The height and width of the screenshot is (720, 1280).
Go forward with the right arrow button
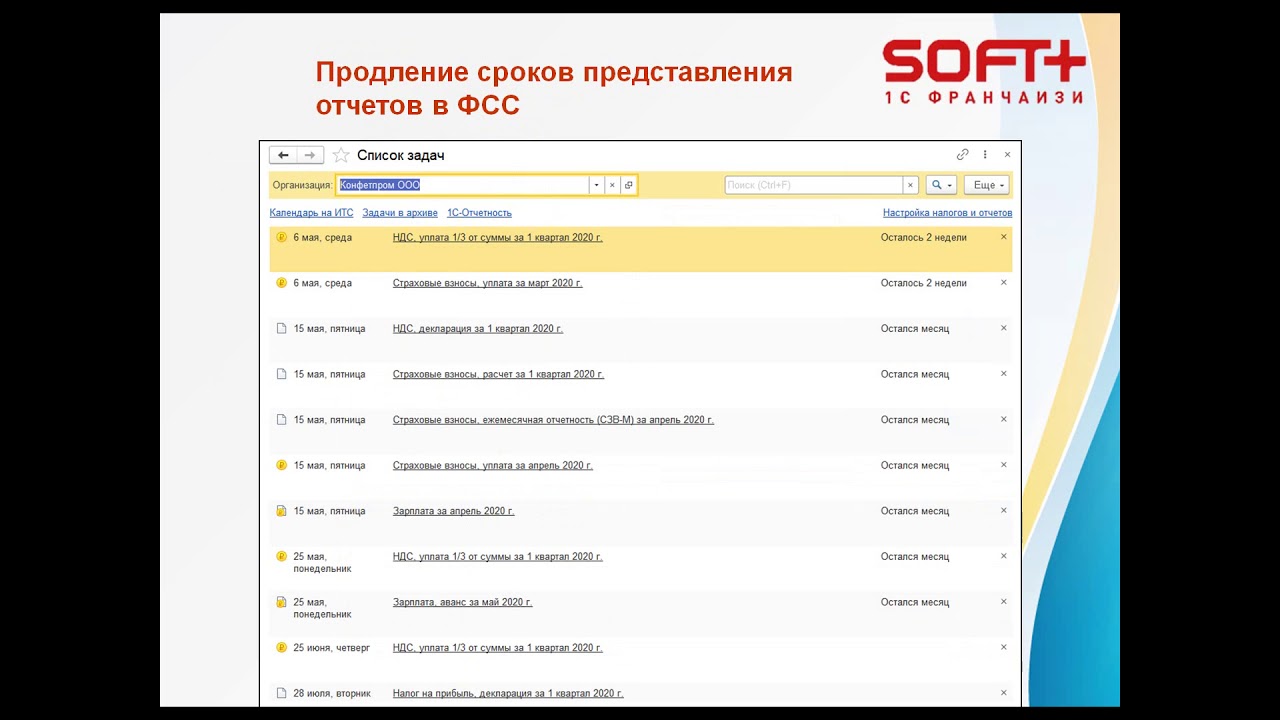[310, 155]
